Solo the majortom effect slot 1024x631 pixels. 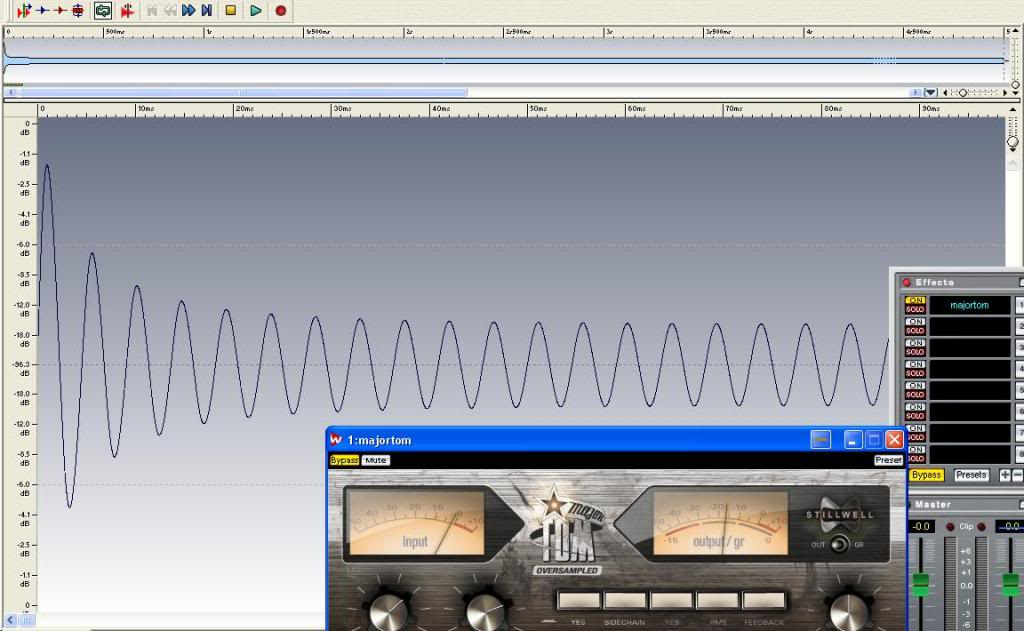click(x=915, y=310)
